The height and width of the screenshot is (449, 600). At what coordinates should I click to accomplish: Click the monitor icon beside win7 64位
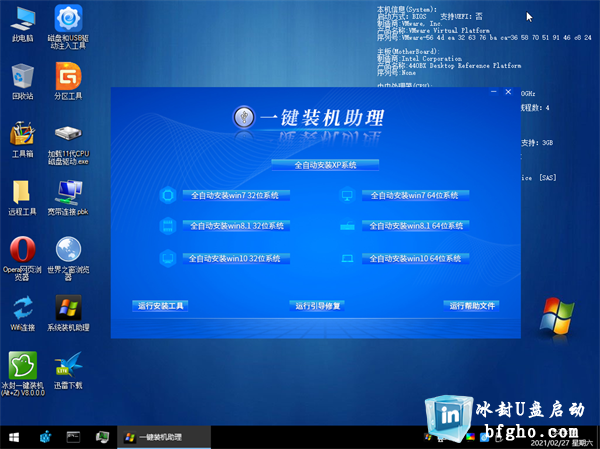point(347,196)
